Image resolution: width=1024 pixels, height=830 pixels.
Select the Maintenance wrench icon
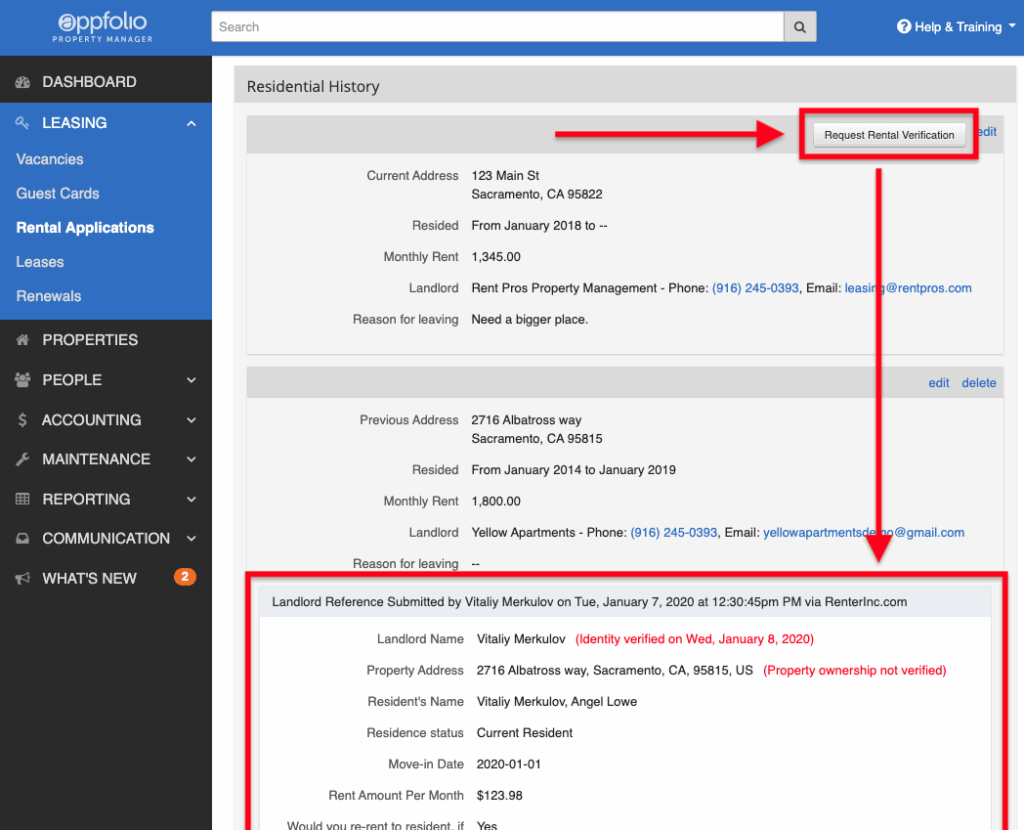(22, 459)
